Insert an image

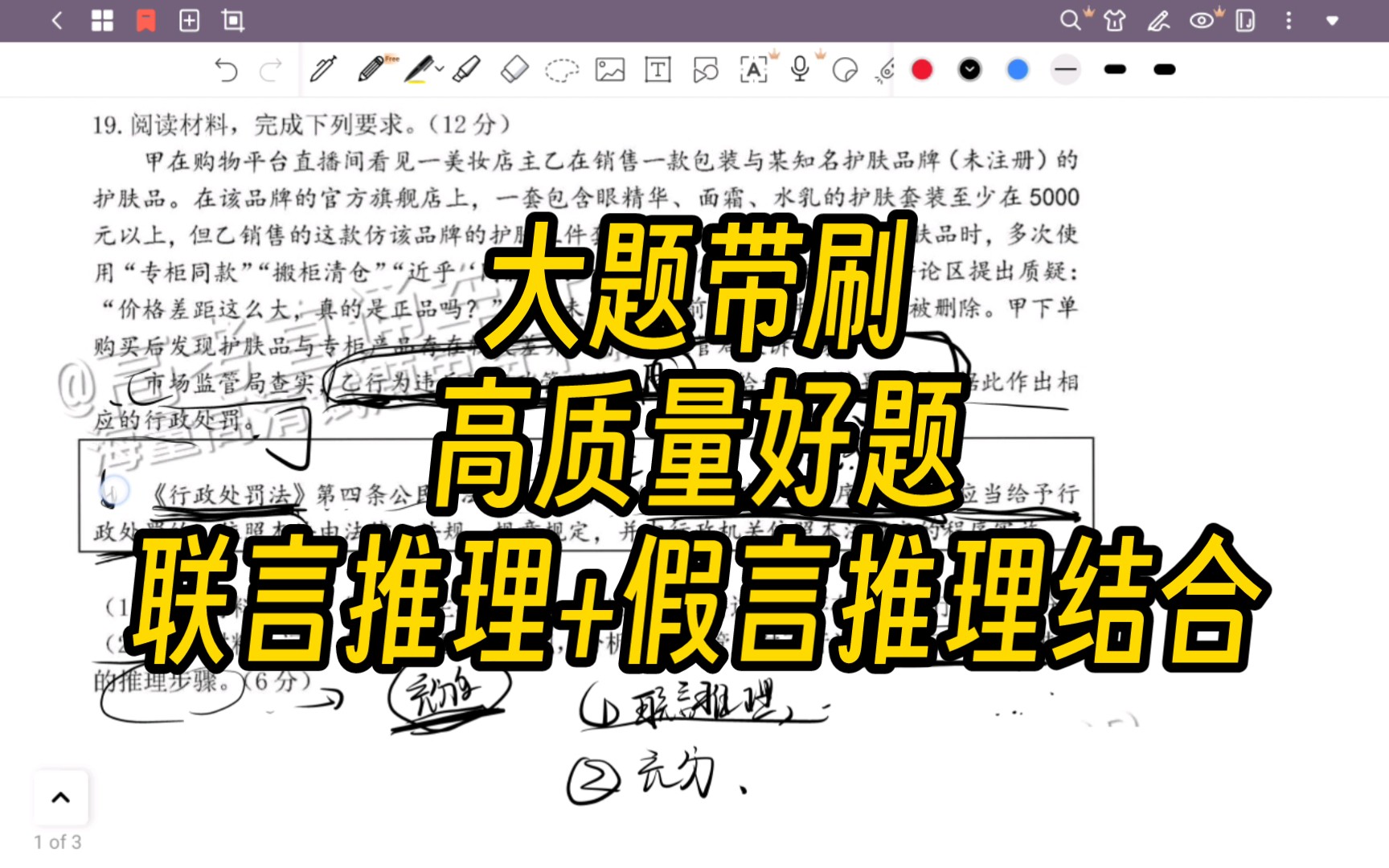click(x=610, y=70)
